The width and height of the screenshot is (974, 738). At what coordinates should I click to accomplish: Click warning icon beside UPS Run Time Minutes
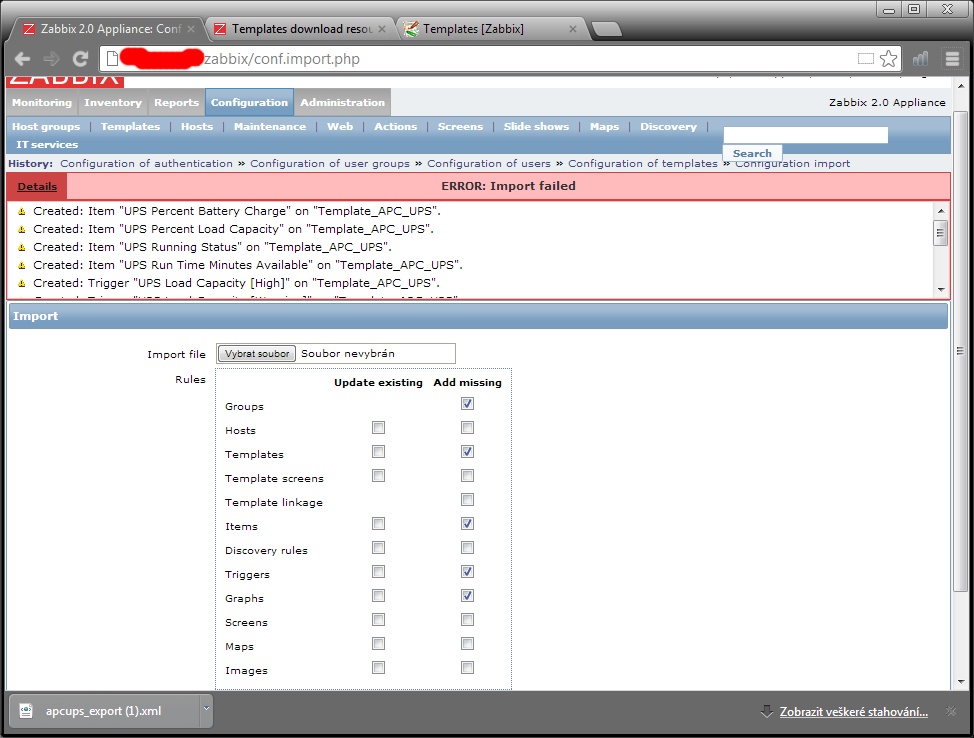click(x=22, y=265)
